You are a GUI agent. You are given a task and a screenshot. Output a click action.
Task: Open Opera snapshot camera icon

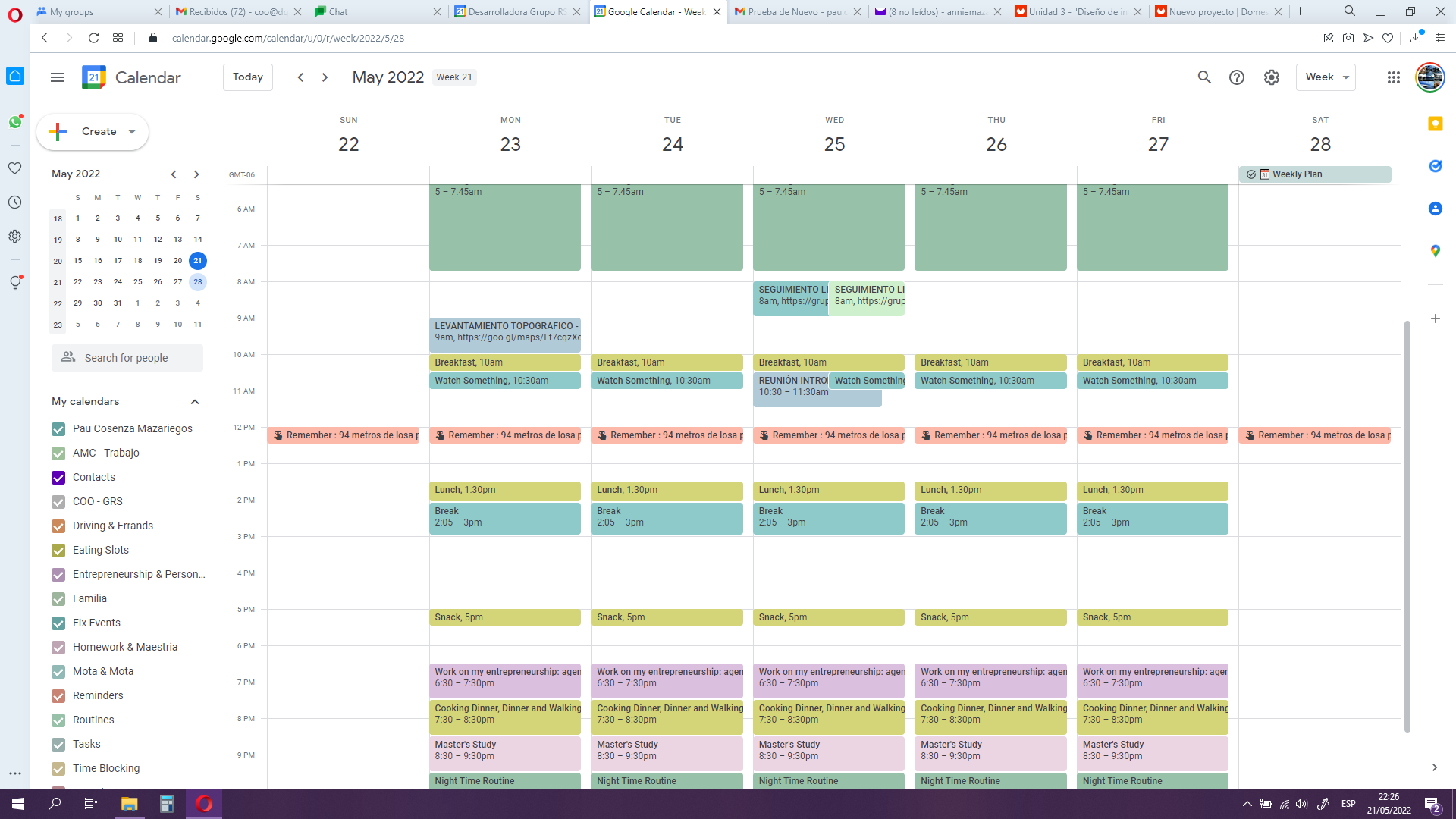1348,38
